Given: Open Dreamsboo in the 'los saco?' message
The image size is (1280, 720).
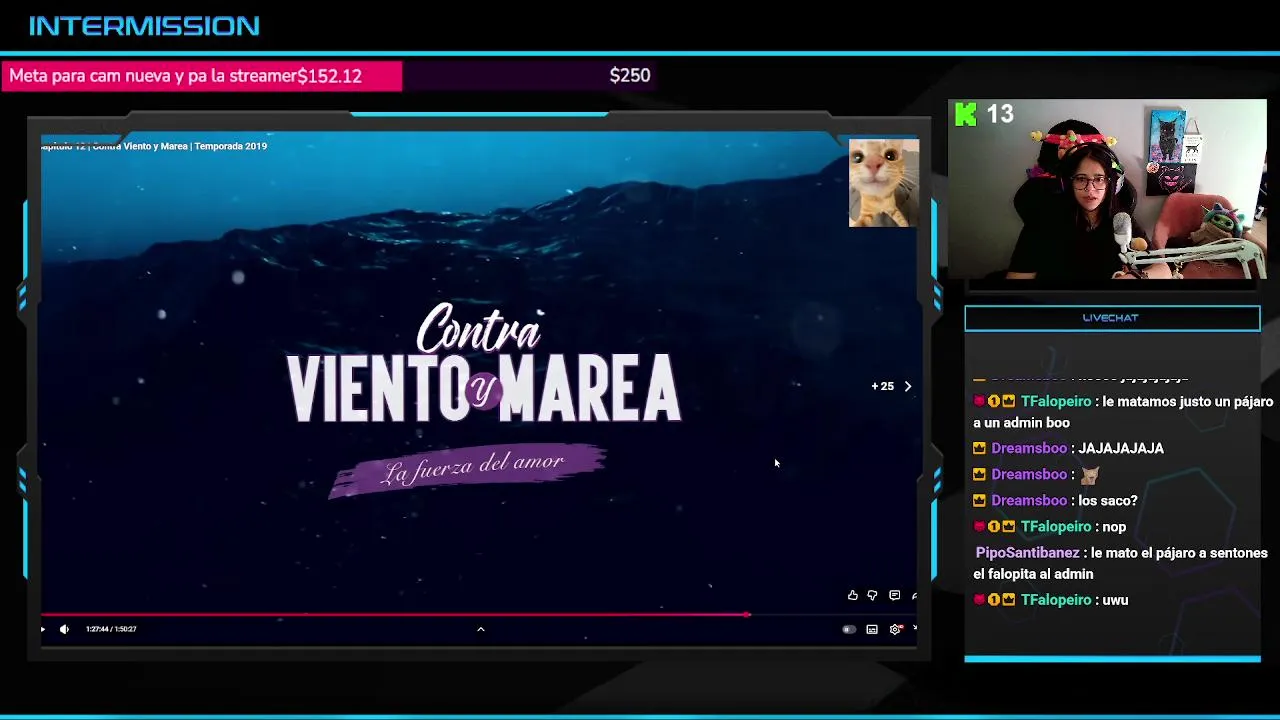Looking at the screenshot, I should 1029,500.
